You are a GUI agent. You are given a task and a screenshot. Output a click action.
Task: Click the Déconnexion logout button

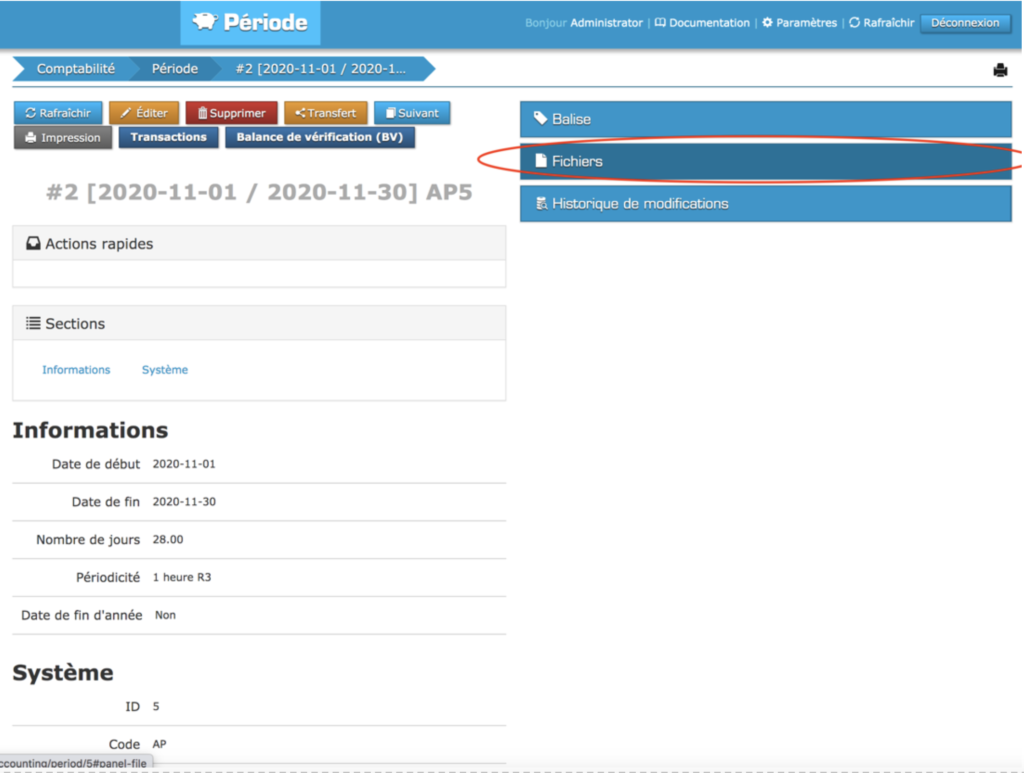coord(965,23)
